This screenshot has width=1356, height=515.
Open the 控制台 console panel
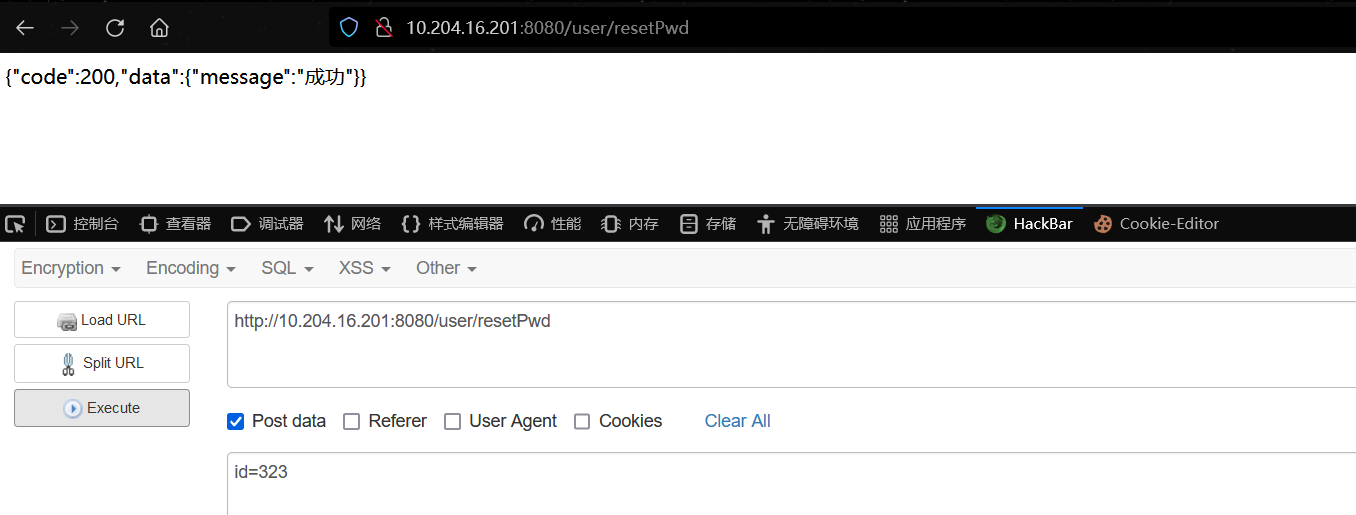[x=83, y=224]
